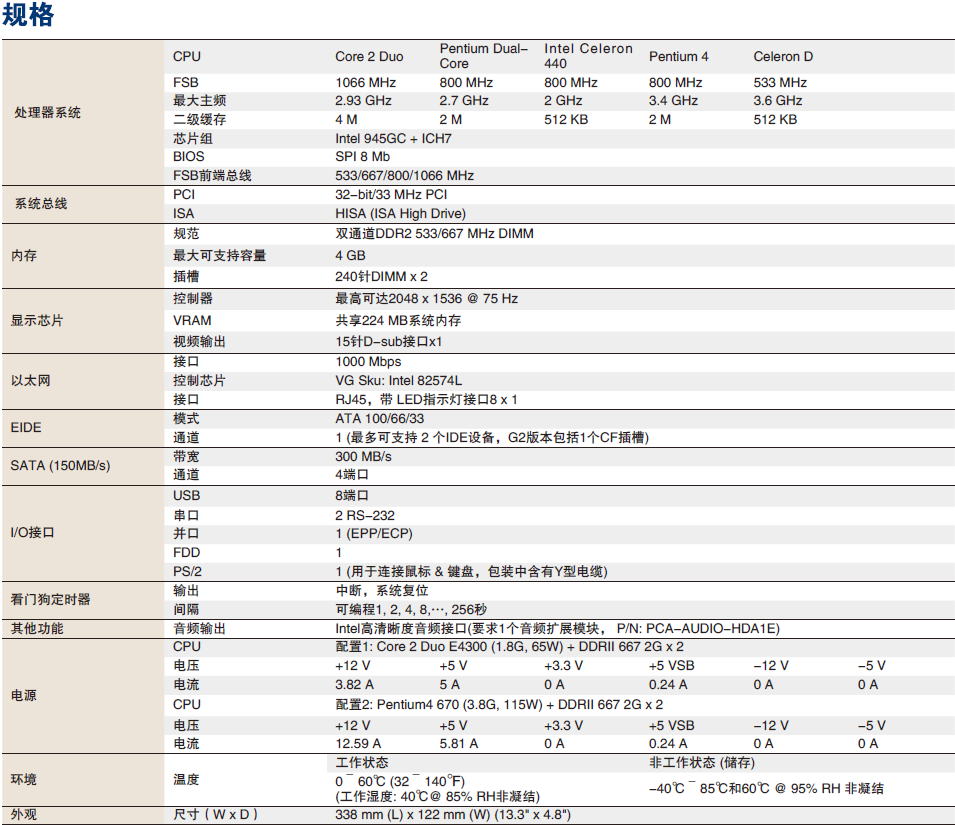Click the 二级缓存 row label
Image resolution: width=955 pixels, height=825 pixels.
199,119
